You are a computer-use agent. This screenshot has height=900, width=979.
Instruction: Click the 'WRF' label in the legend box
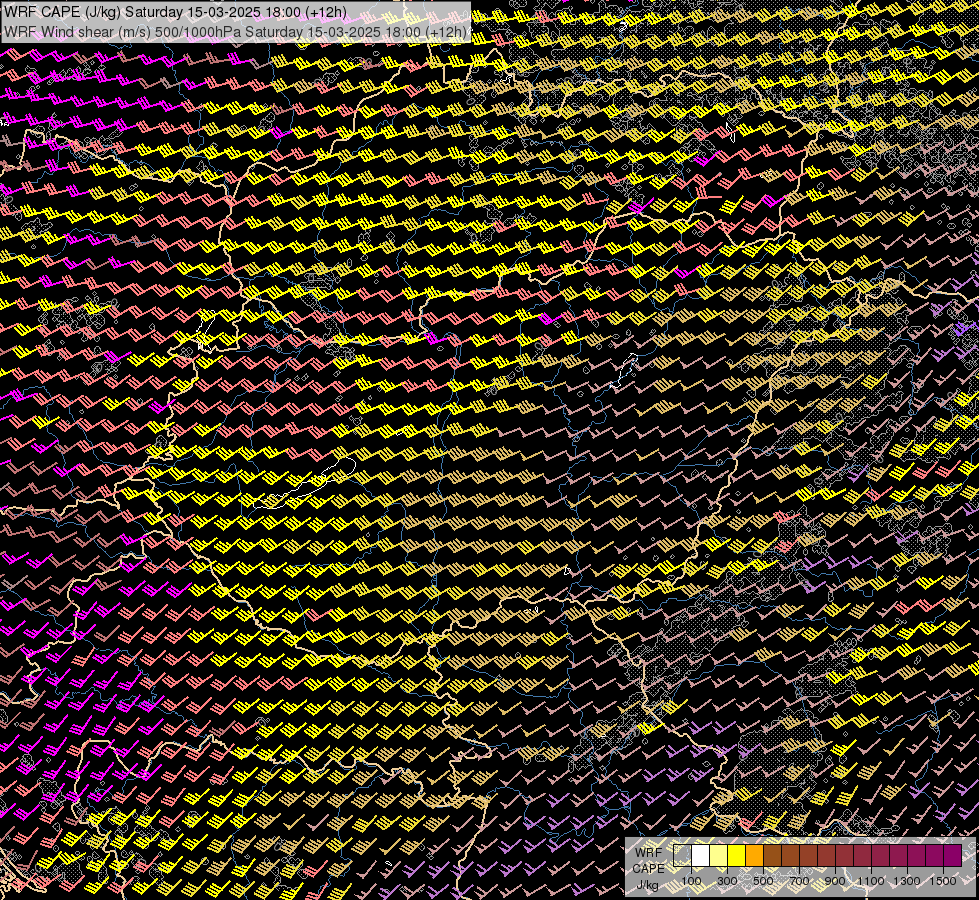tap(649, 853)
